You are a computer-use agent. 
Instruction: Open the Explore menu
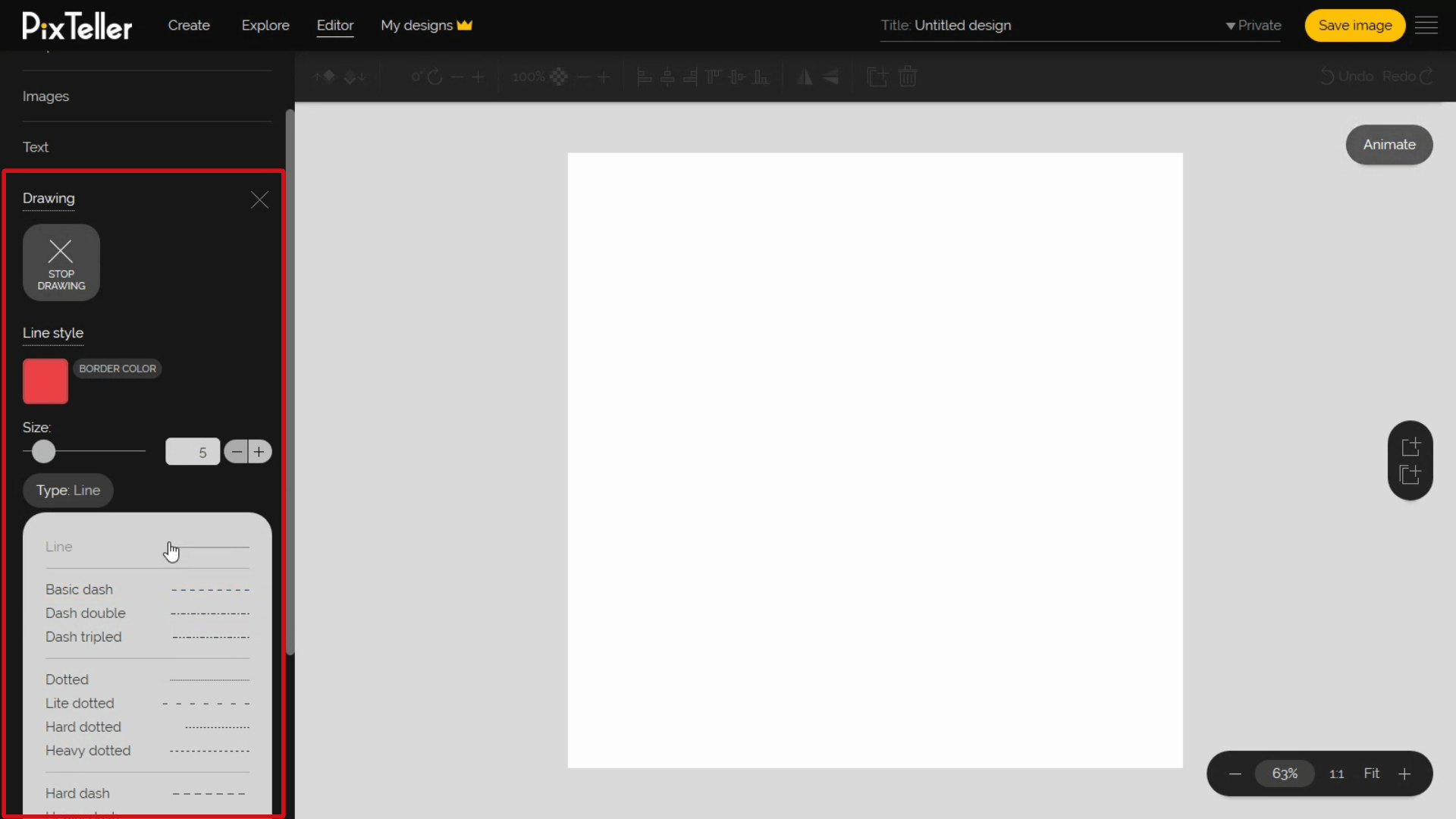265,25
